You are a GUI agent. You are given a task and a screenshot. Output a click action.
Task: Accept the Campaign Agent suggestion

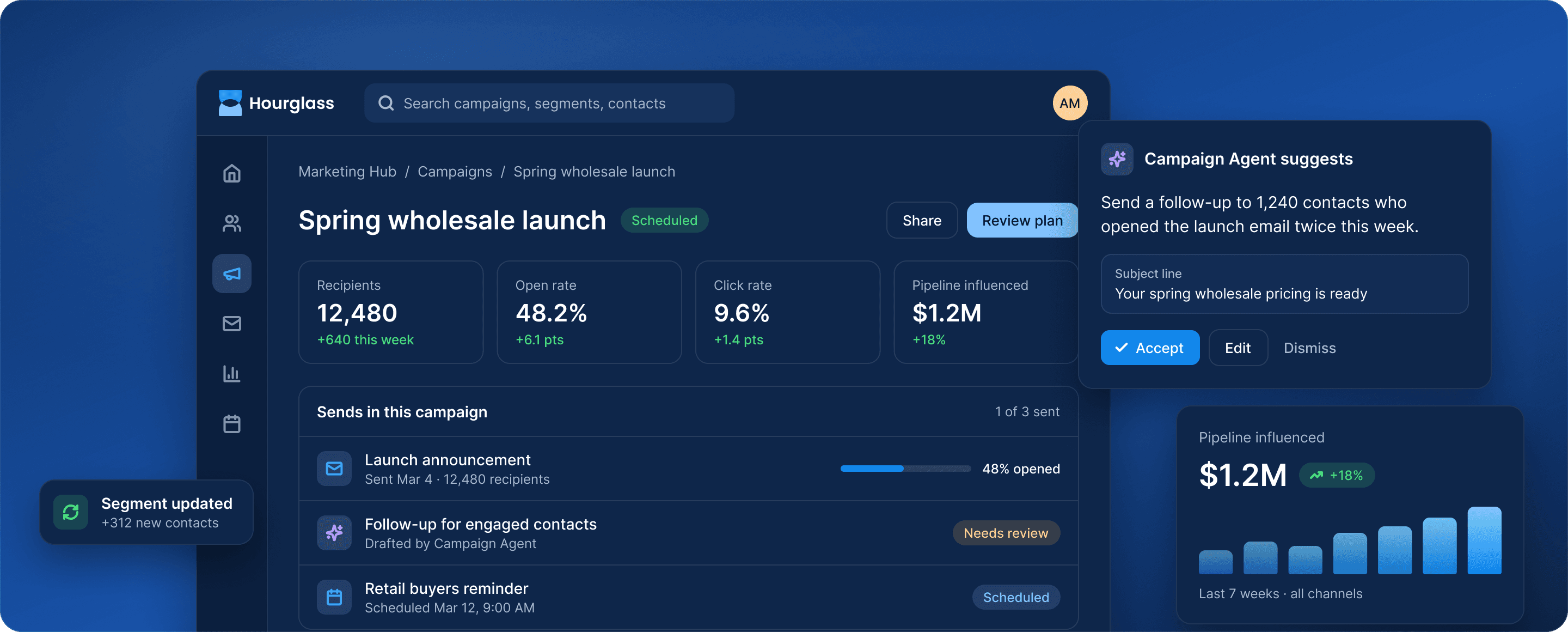coord(1149,348)
